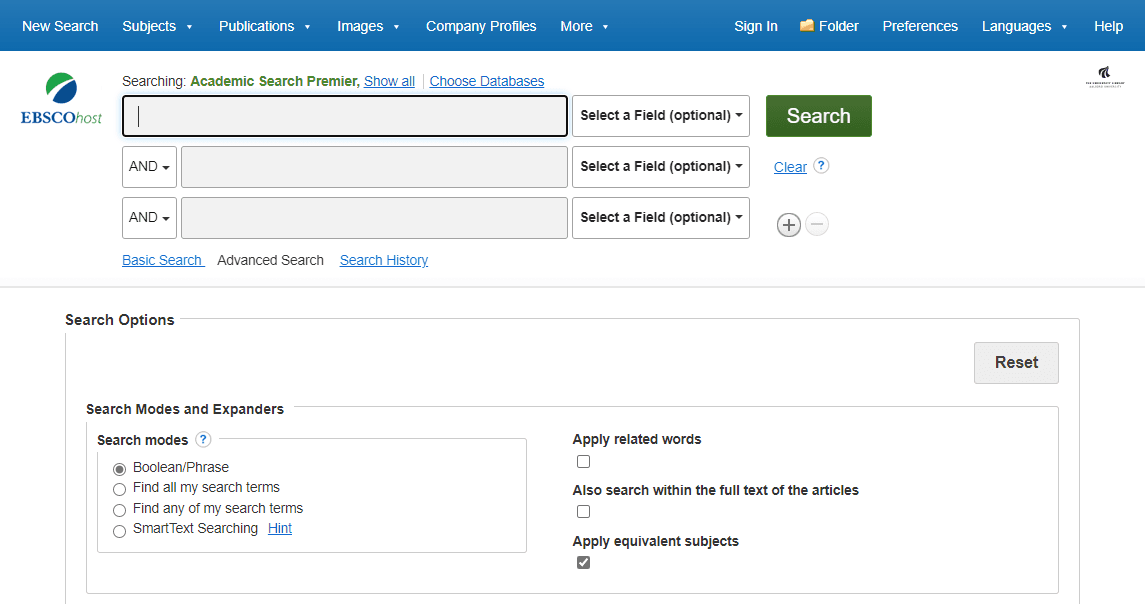The image size is (1145, 604).
Task: Open the Search modes help icon
Action: (203, 440)
